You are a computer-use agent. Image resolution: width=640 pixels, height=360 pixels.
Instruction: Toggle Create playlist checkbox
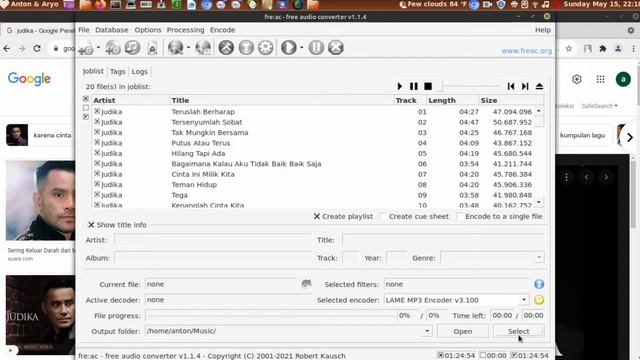click(317, 216)
